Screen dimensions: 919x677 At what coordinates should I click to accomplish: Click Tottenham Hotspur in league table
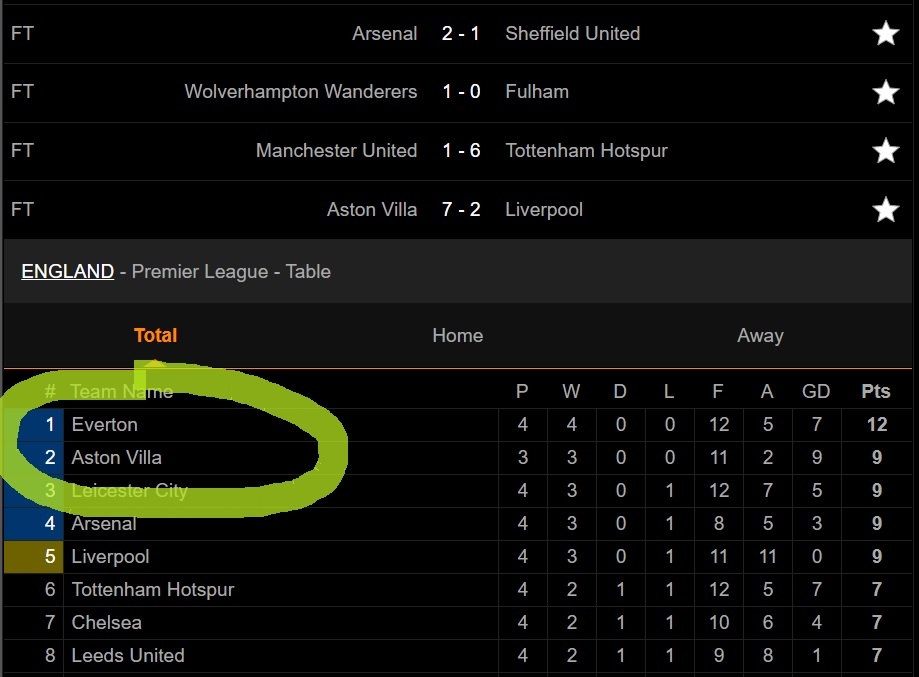point(152,590)
